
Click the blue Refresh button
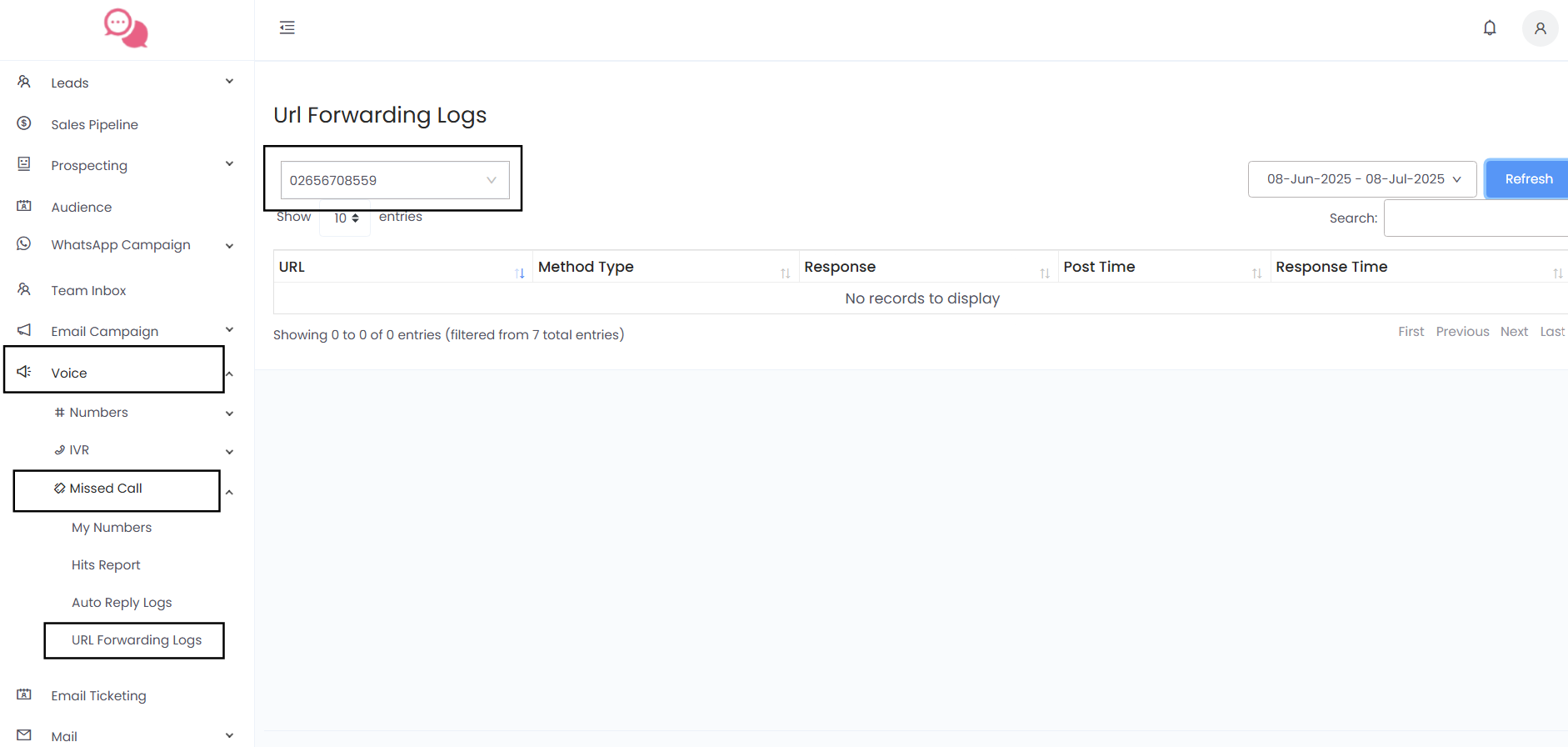[1527, 179]
